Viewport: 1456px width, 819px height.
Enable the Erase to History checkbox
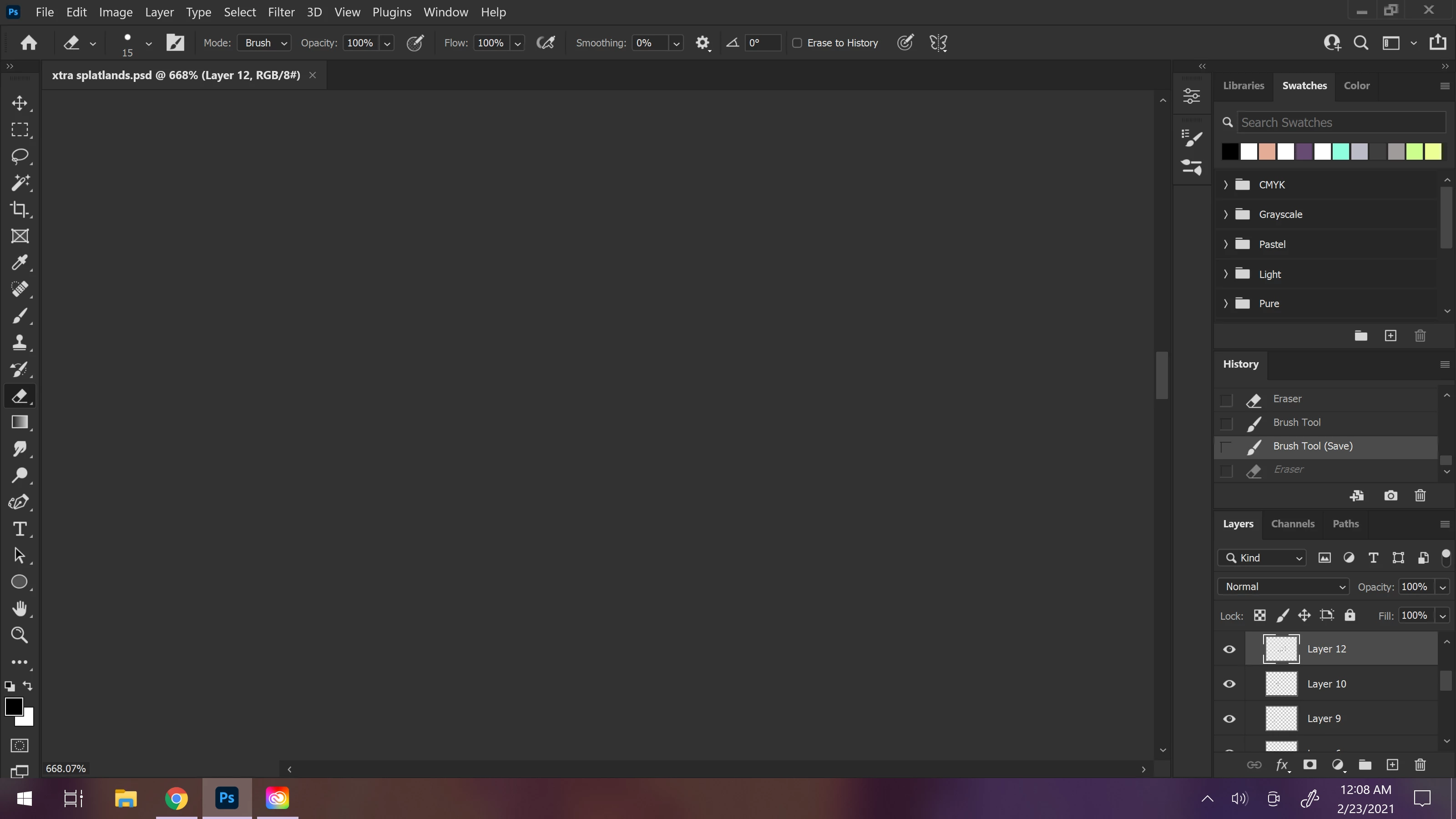tap(797, 43)
